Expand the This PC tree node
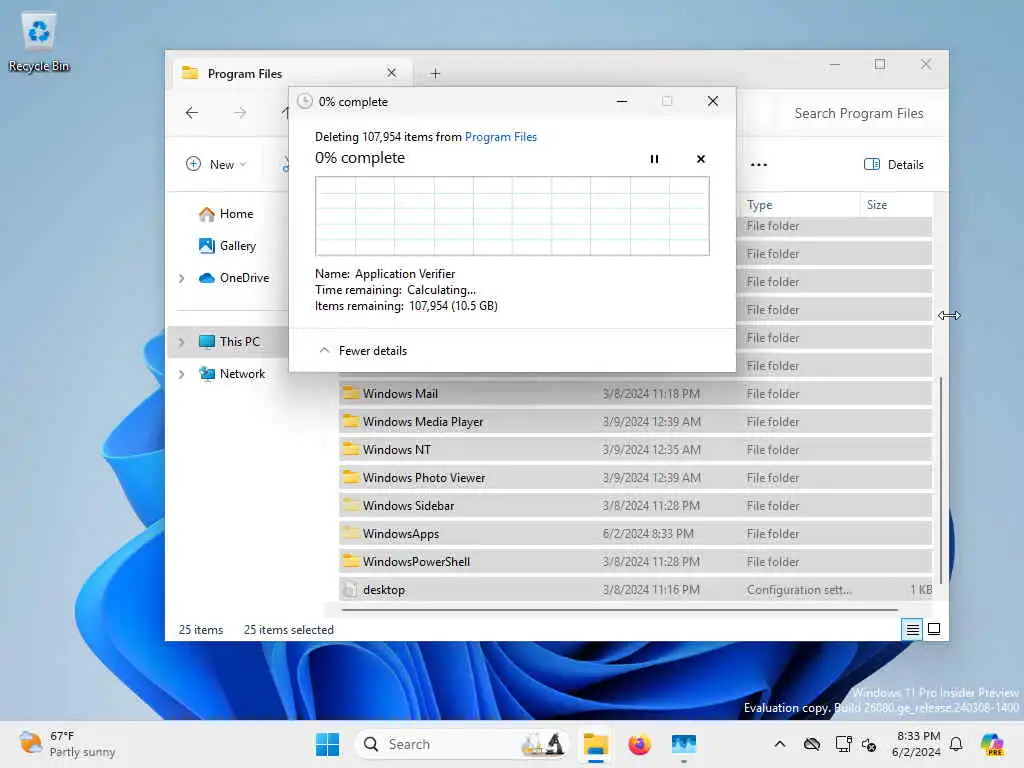Image resolution: width=1024 pixels, height=768 pixels. [182, 342]
